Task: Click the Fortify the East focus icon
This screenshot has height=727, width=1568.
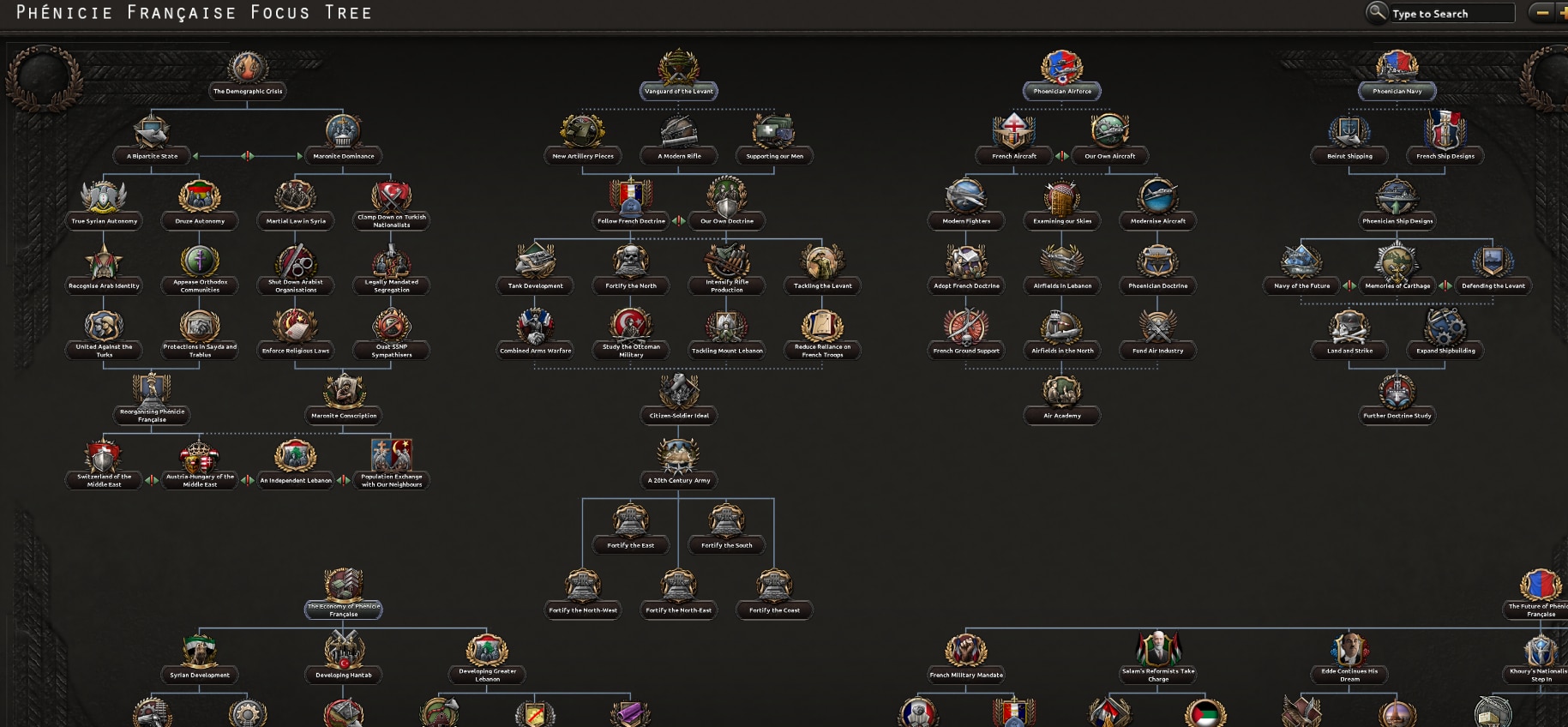Action: click(631, 520)
